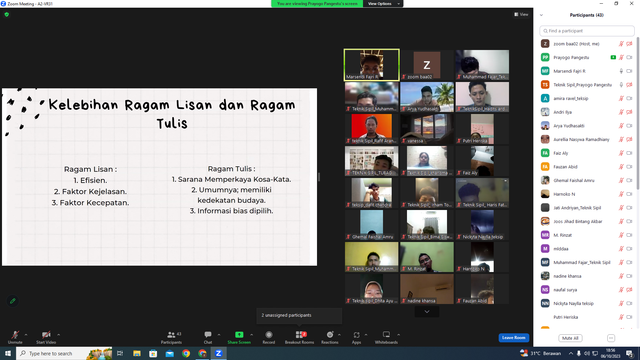
Task: Show more video thumbnails with down chevron
Action: pos(427,312)
